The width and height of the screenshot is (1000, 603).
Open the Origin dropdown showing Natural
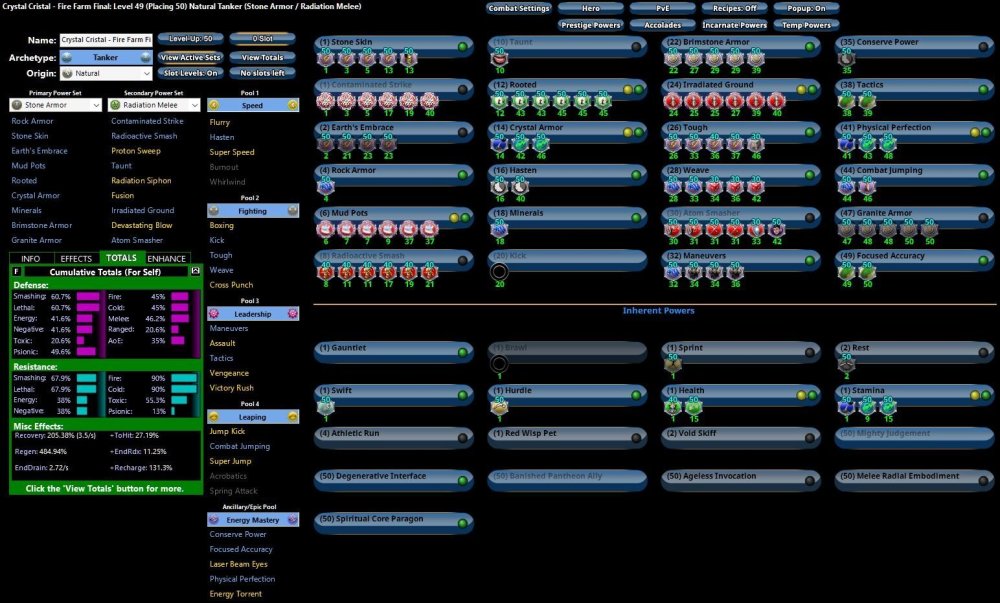[x=105, y=73]
